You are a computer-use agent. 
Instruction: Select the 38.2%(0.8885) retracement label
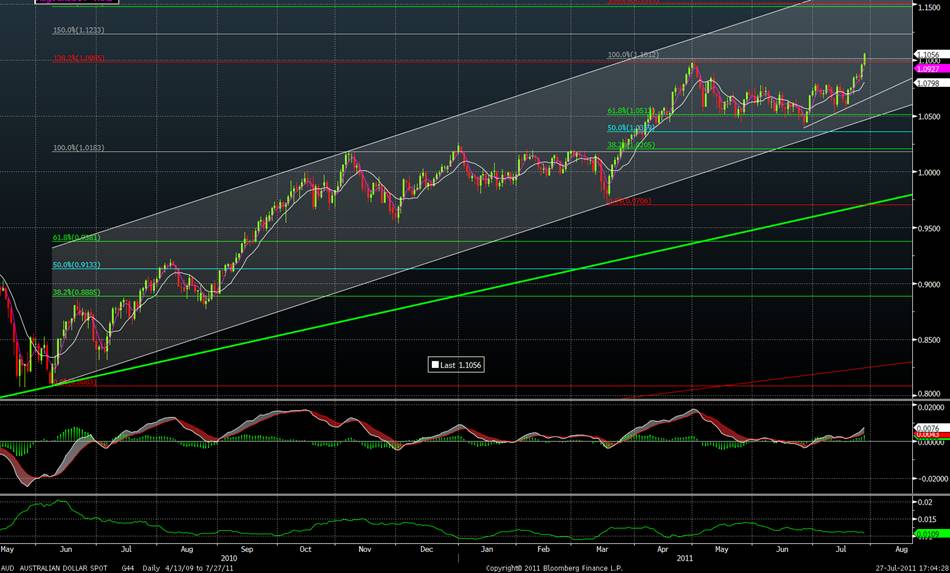(x=78, y=293)
